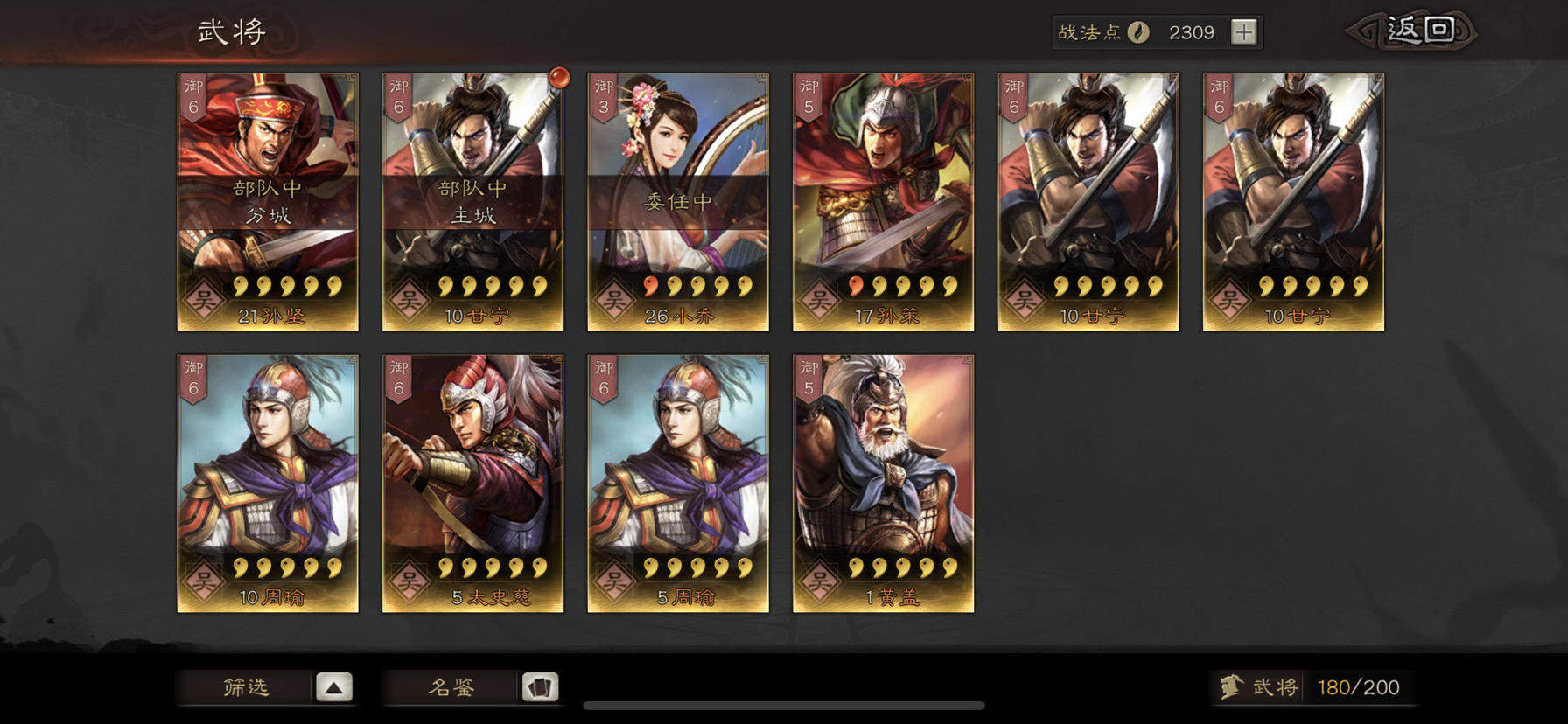The width and height of the screenshot is (1568, 724).
Task: Open the 5 周瑜 card
Action: pyautogui.click(x=678, y=484)
